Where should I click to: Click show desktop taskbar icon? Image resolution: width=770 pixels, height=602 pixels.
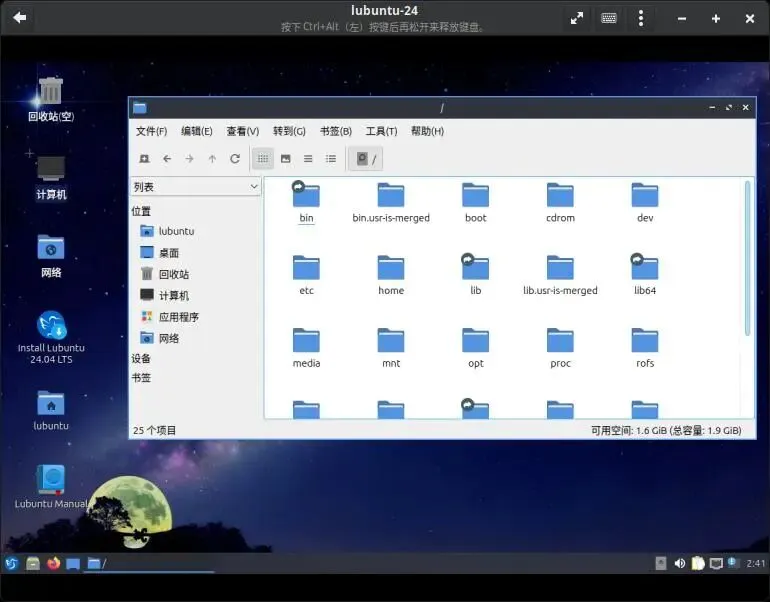73,563
